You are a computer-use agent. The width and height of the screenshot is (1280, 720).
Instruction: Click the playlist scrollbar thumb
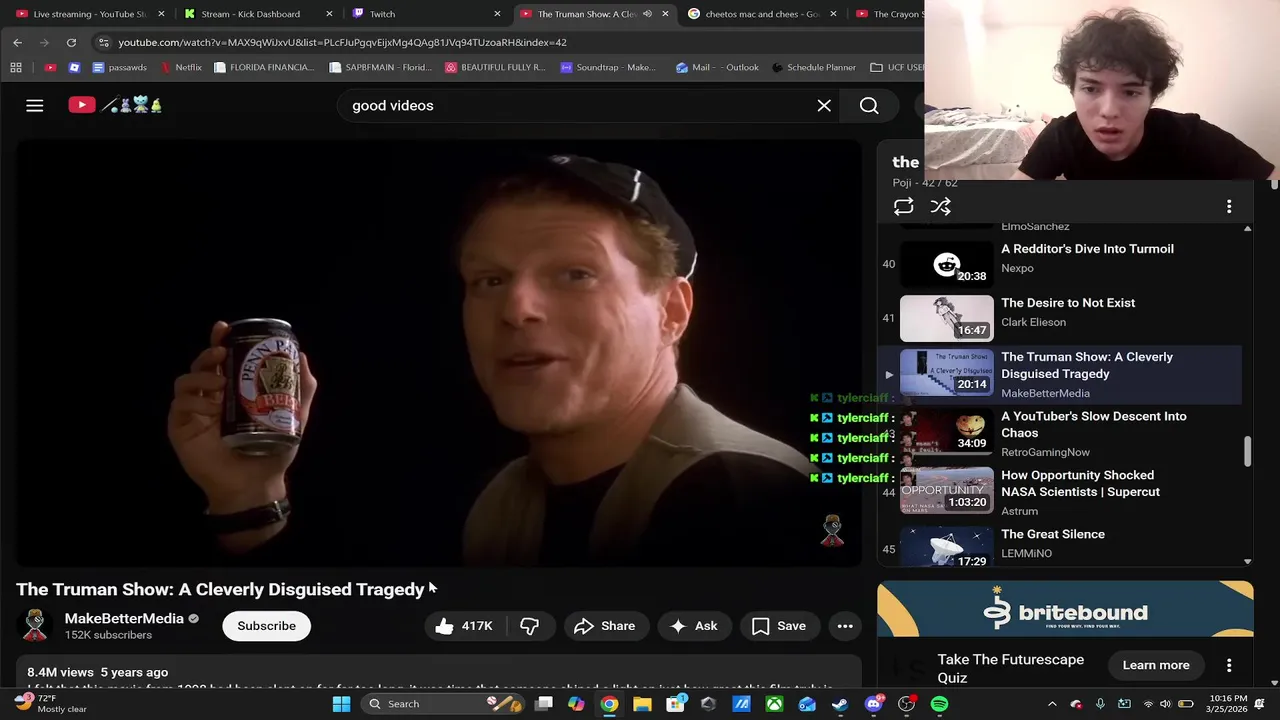click(1247, 451)
